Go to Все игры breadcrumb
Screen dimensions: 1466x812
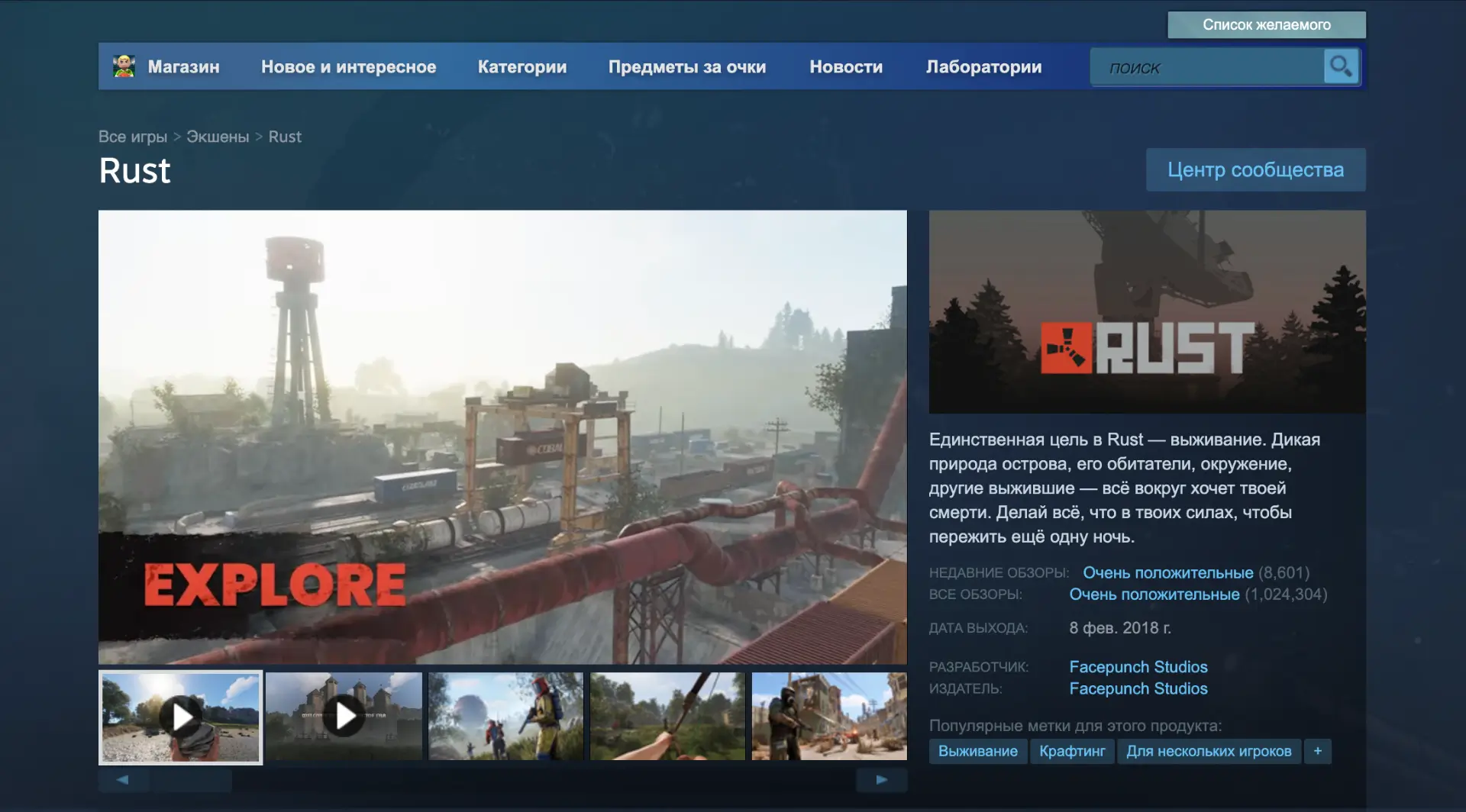(x=133, y=137)
